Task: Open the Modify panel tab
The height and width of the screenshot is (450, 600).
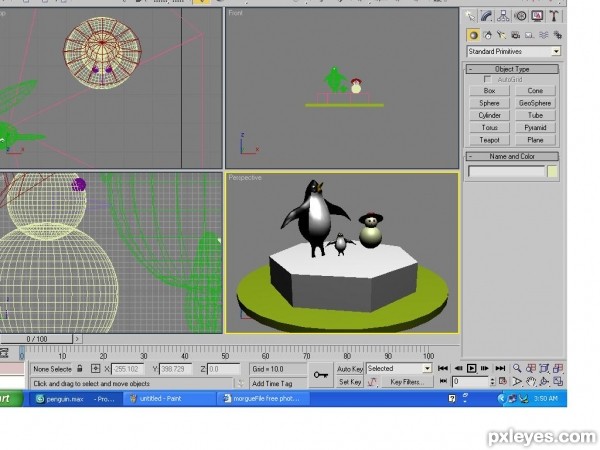Action: point(486,16)
